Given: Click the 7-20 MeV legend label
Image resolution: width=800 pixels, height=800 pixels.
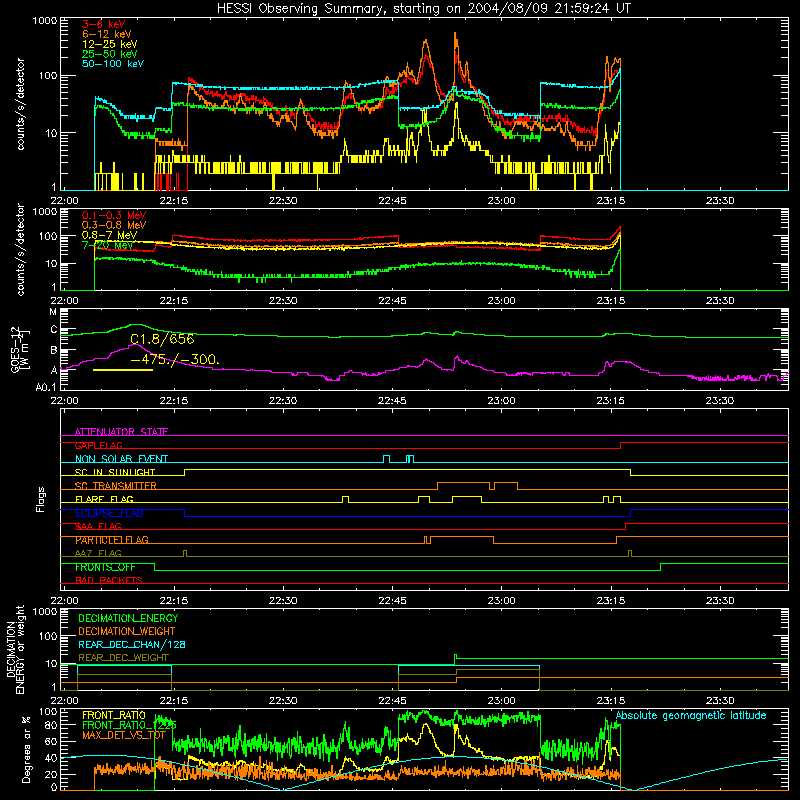Looking at the screenshot, I should click(x=108, y=245).
